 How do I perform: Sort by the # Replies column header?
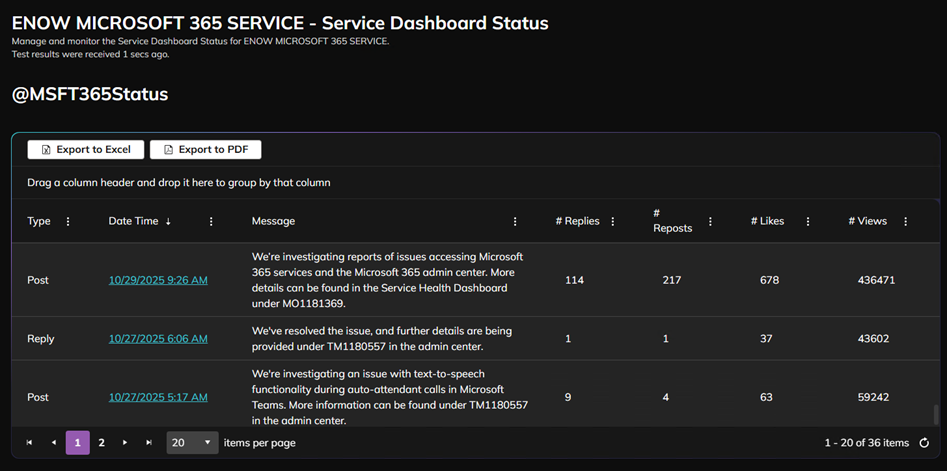click(x=577, y=221)
